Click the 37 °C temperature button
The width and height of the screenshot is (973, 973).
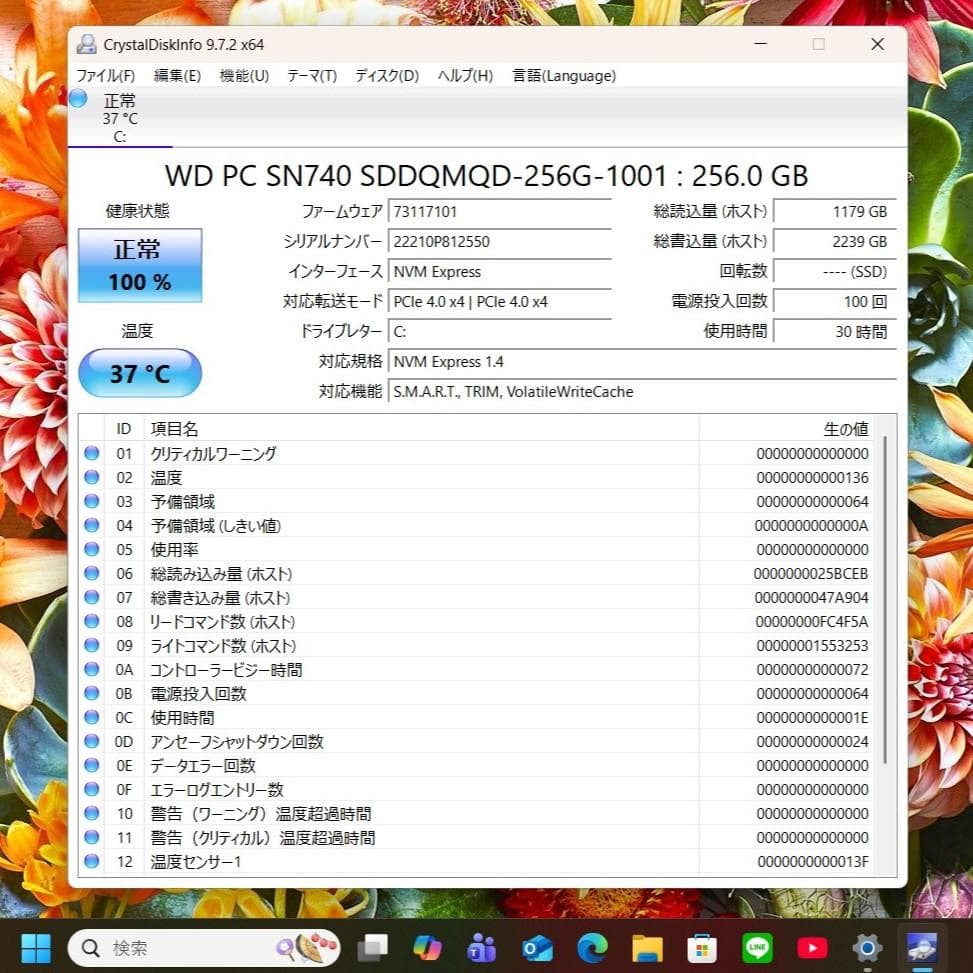[x=139, y=372]
